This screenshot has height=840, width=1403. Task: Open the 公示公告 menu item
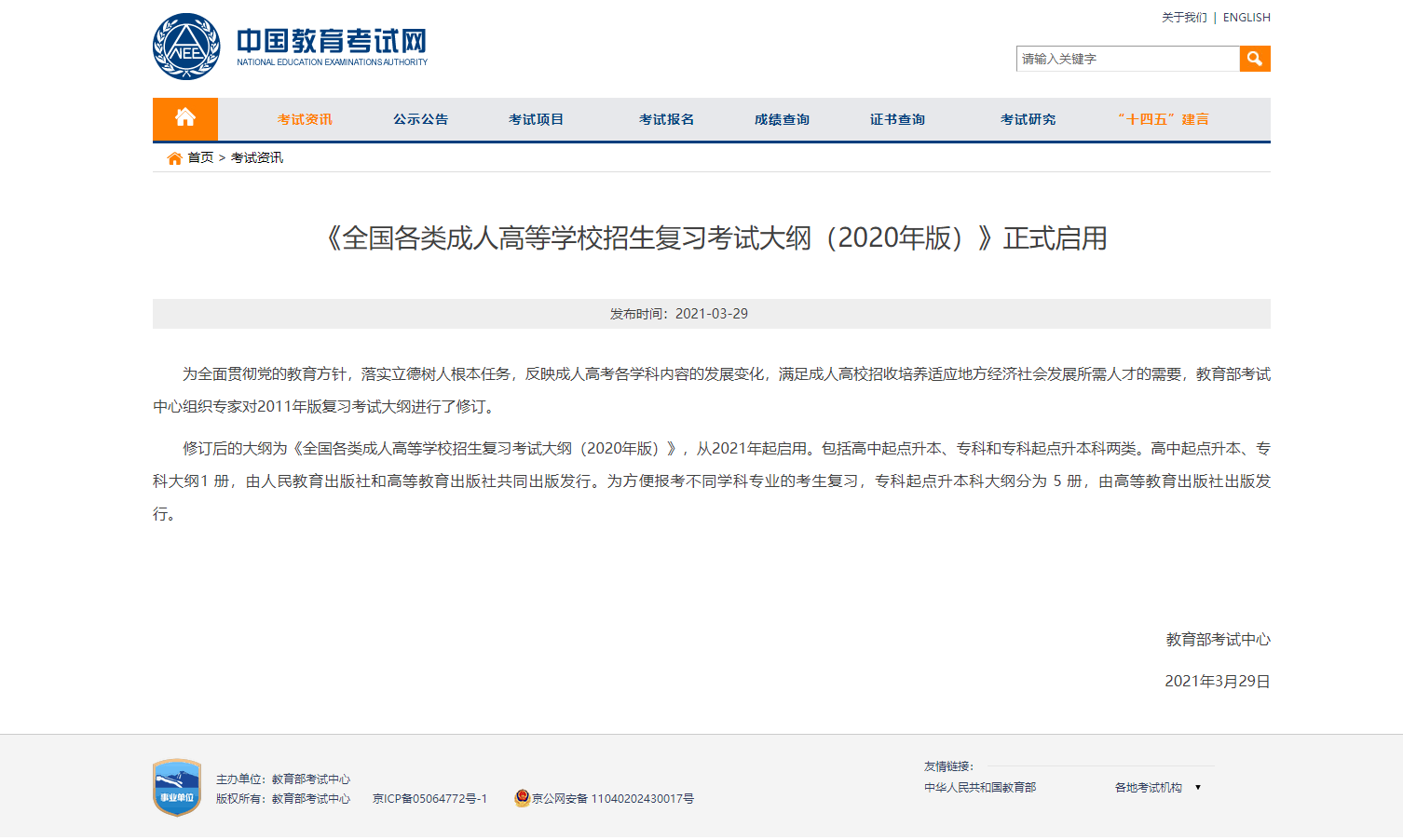click(420, 118)
